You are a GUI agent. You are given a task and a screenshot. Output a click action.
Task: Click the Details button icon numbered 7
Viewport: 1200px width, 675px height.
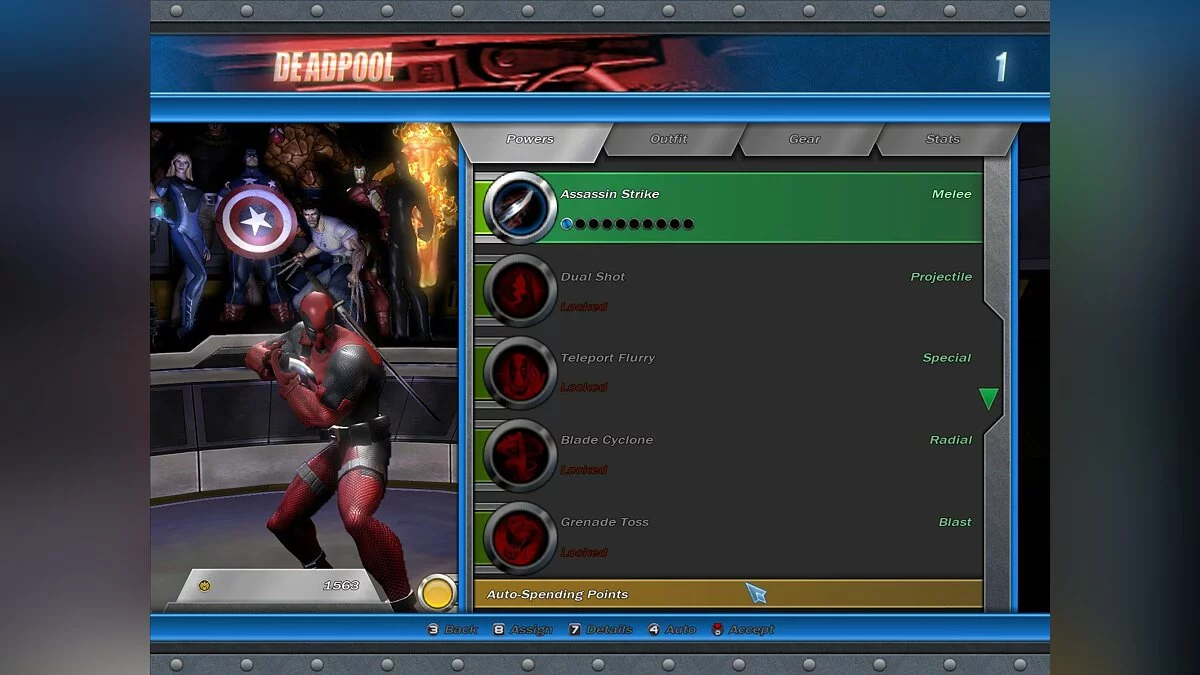(x=575, y=629)
